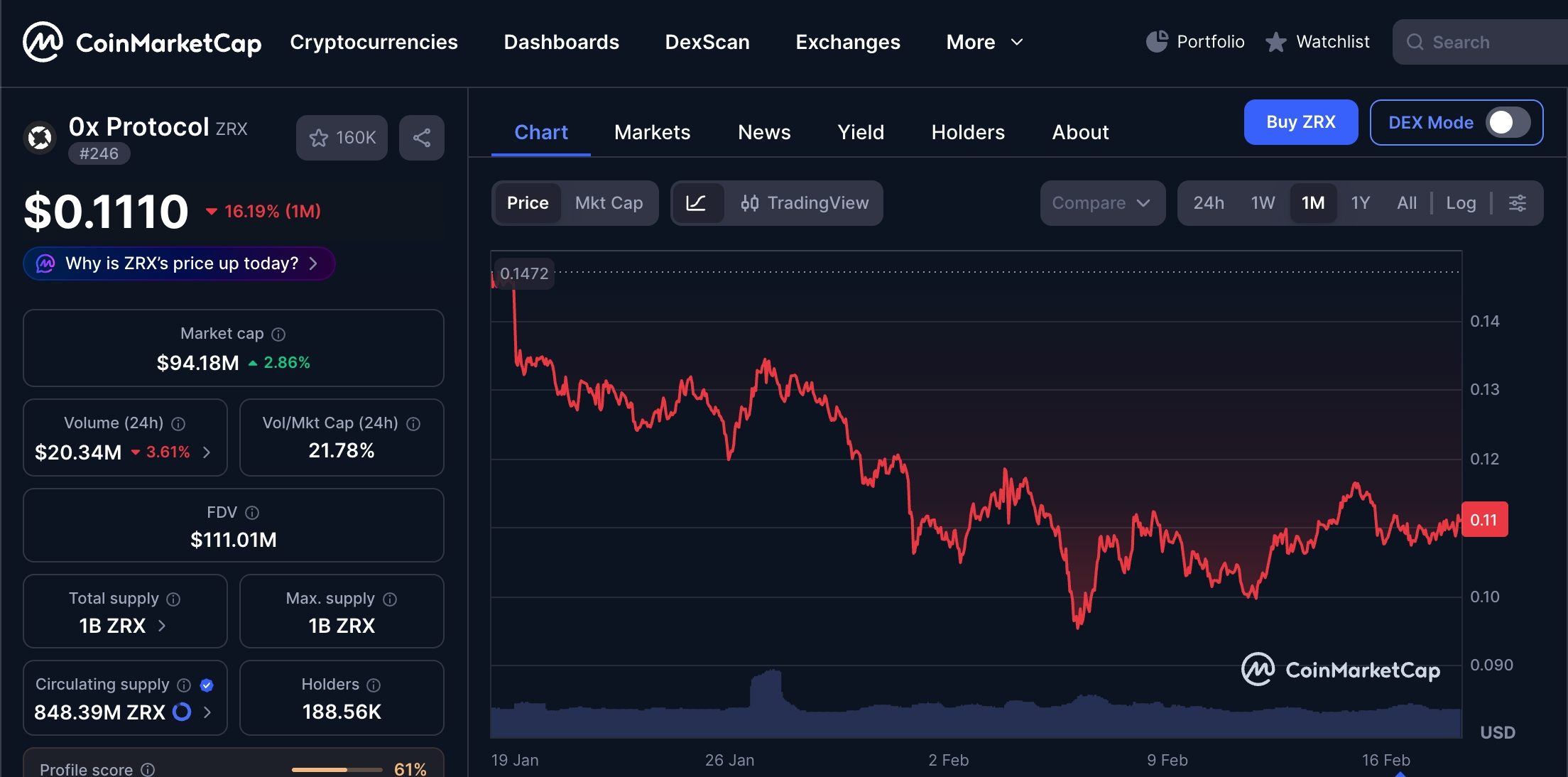Expand Circulating supply chevron
Screen dimensions: 1568x777
[207, 712]
